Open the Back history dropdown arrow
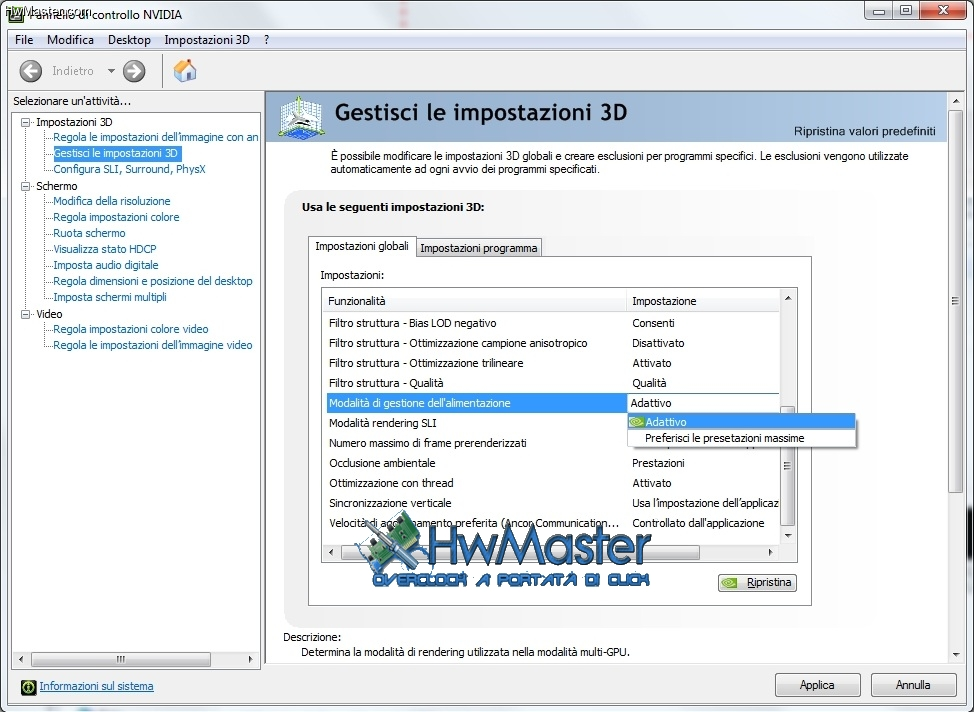 point(111,71)
